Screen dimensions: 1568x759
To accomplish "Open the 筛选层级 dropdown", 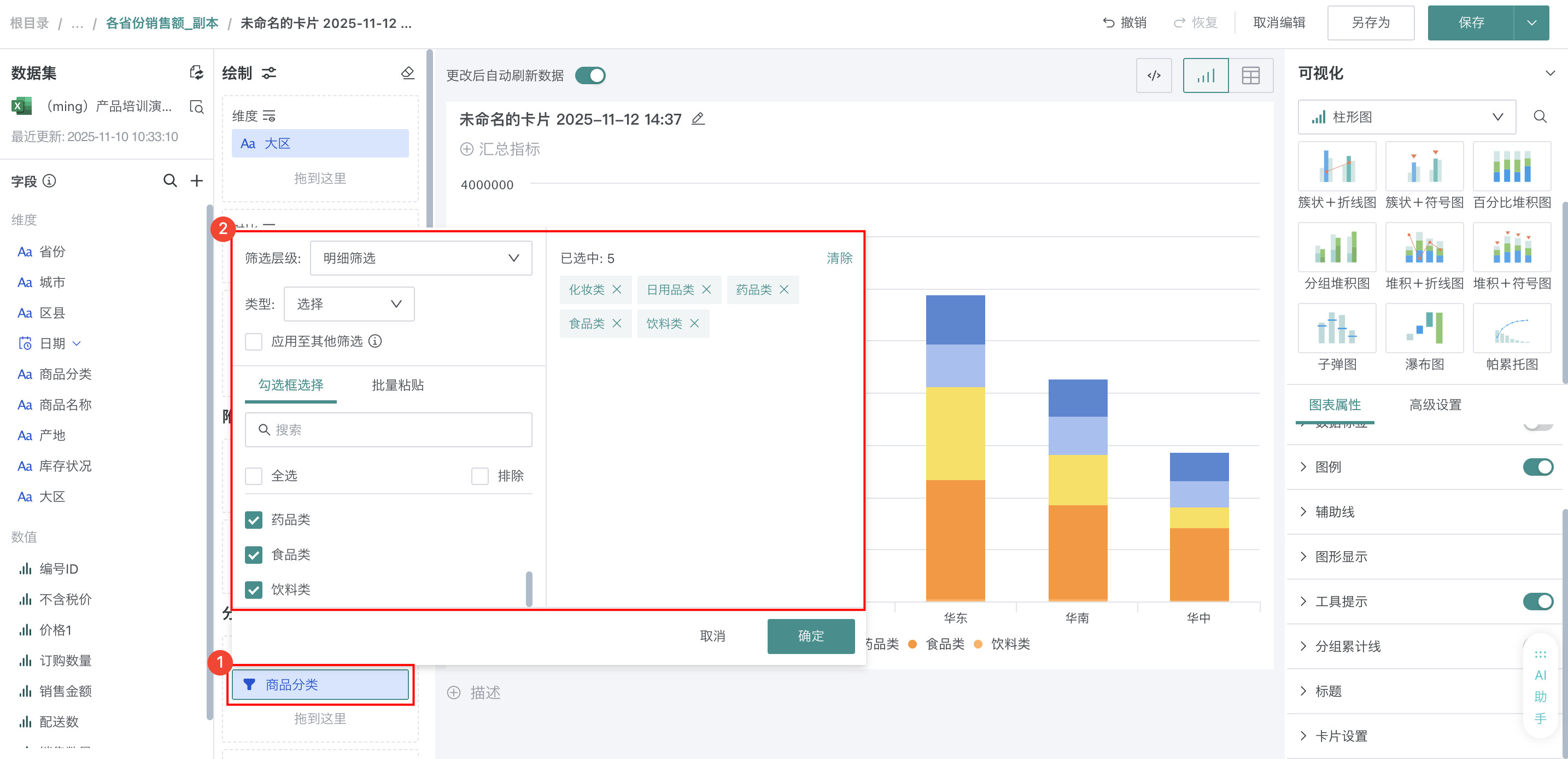I will 420,258.
